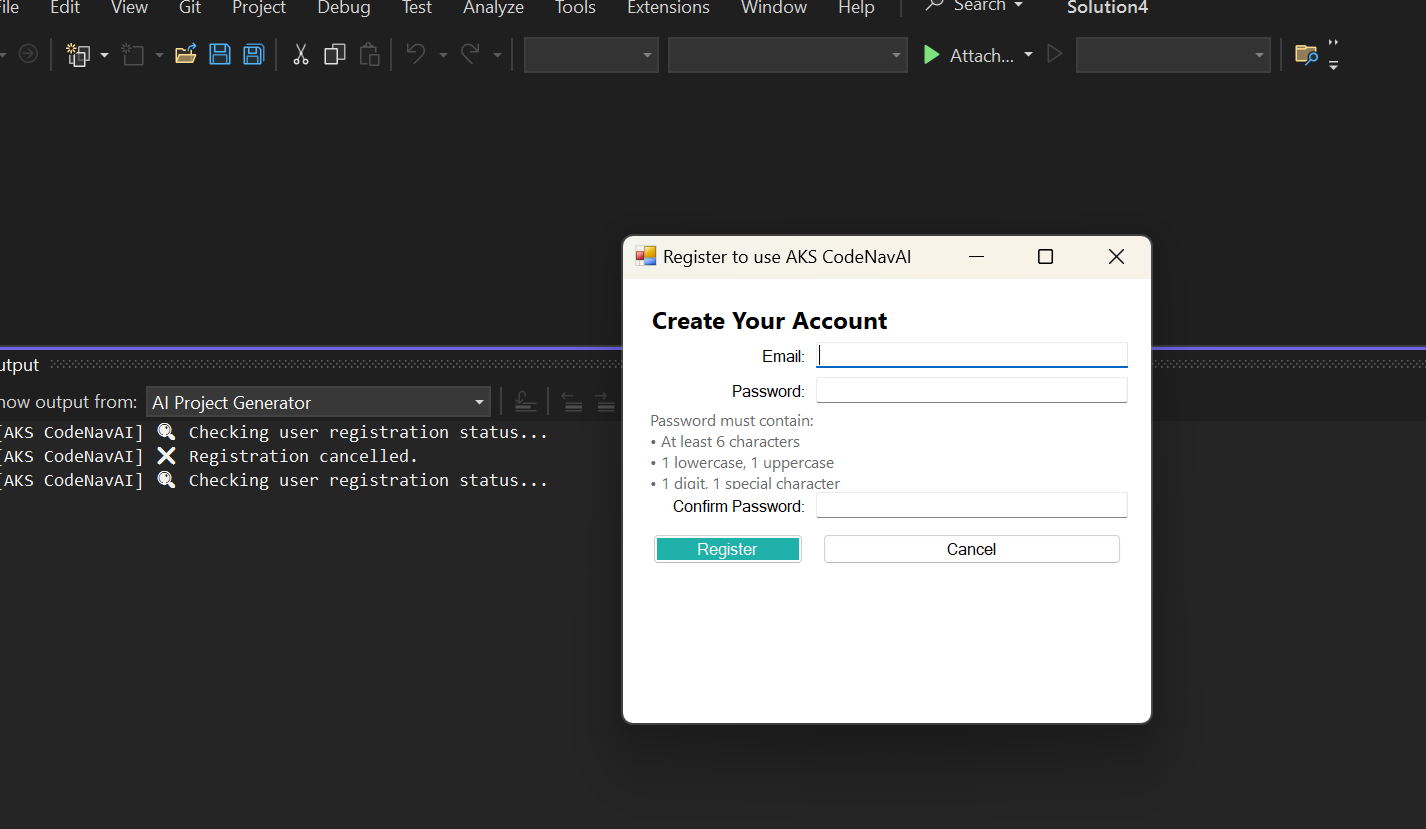Expand the New Project dropdown arrow

pos(104,55)
